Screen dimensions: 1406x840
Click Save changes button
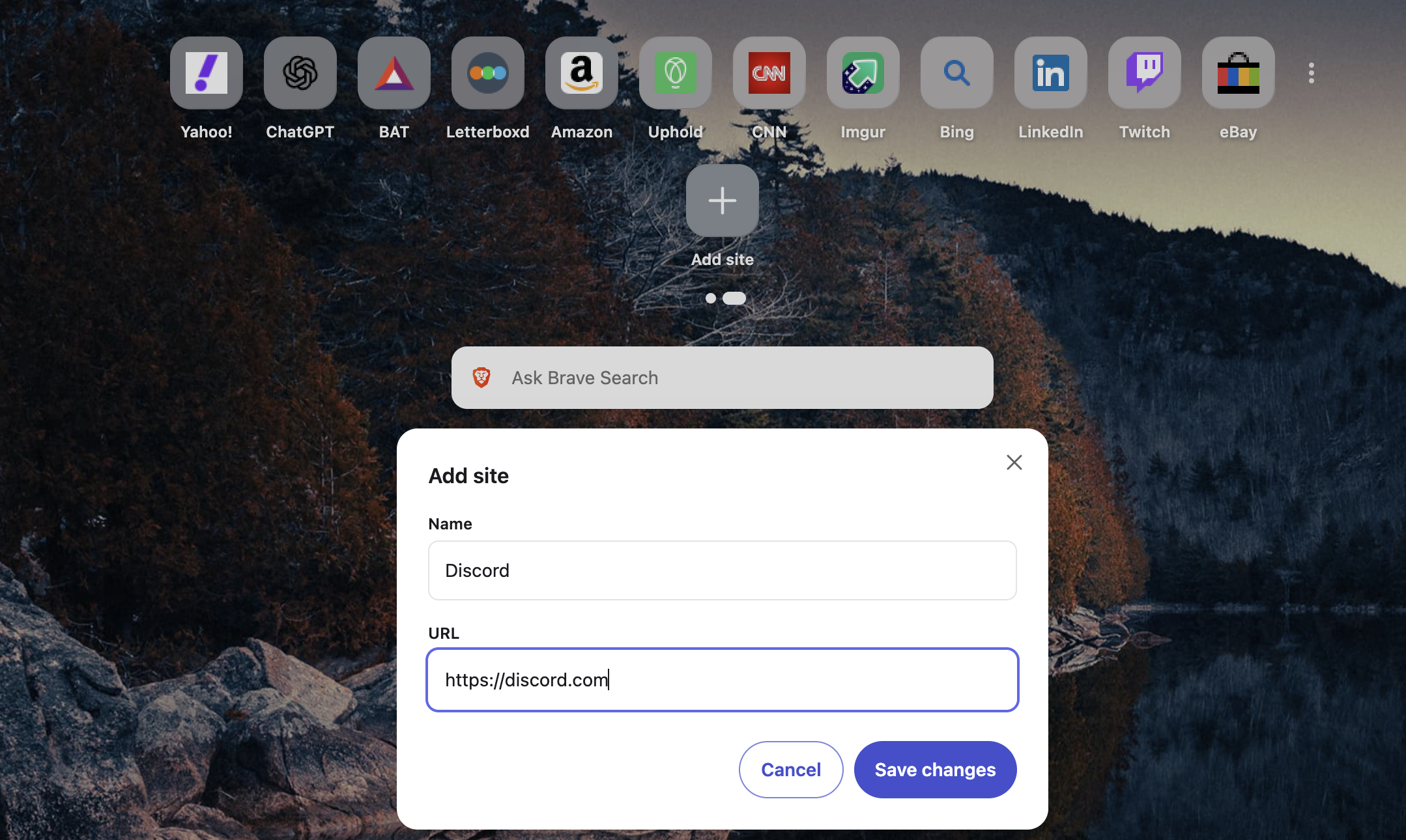click(936, 770)
